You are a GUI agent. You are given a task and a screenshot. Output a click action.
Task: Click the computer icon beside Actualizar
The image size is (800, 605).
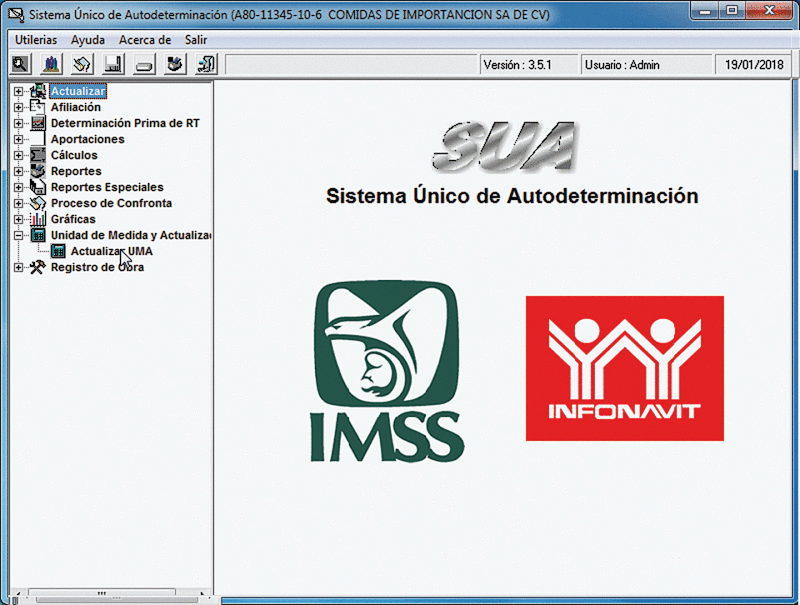38,91
